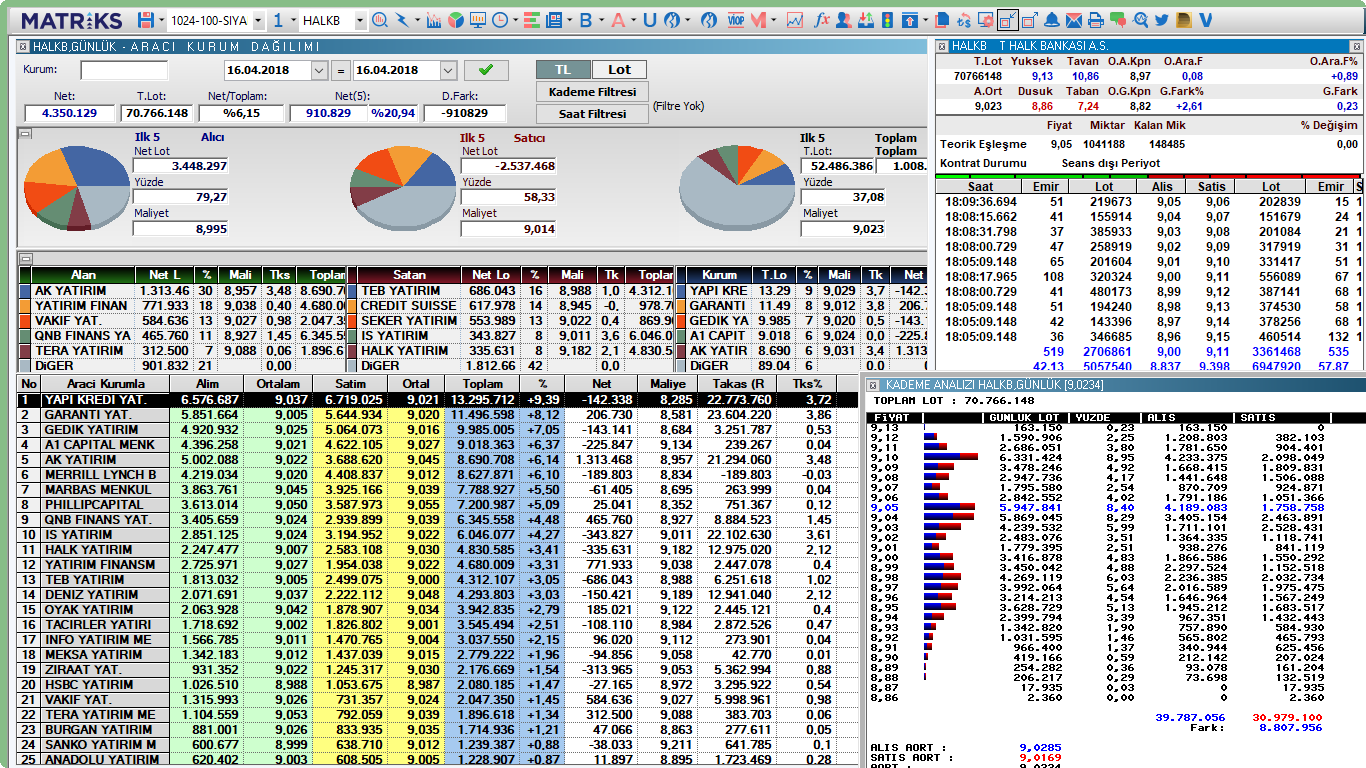The height and width of the screenshot is (768, 1366).
Task: Click the clock icon in toolbar
Action: [499, 20]
